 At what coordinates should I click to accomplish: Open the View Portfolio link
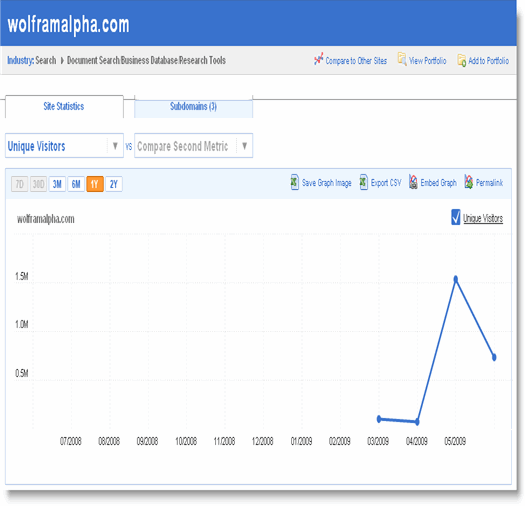[x=428, y=61]
